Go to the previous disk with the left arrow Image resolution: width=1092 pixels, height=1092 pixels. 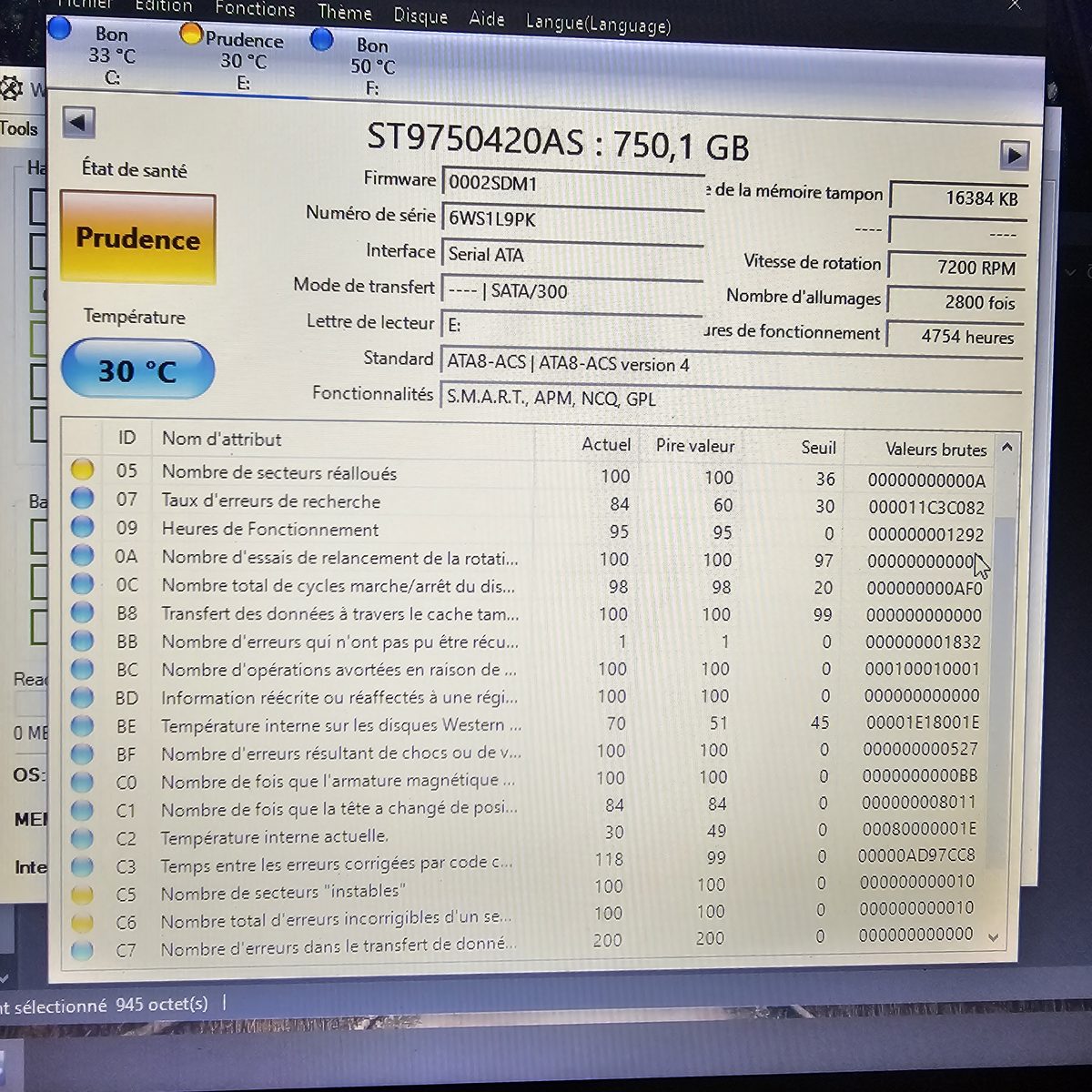tap(78, 122)
